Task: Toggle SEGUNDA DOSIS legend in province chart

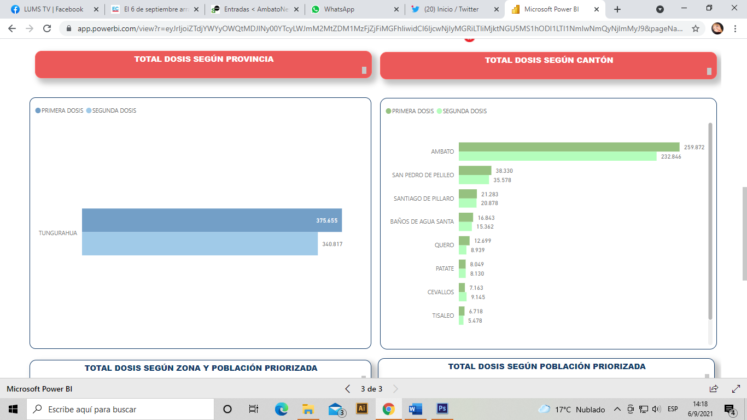Action: point(112,110)
